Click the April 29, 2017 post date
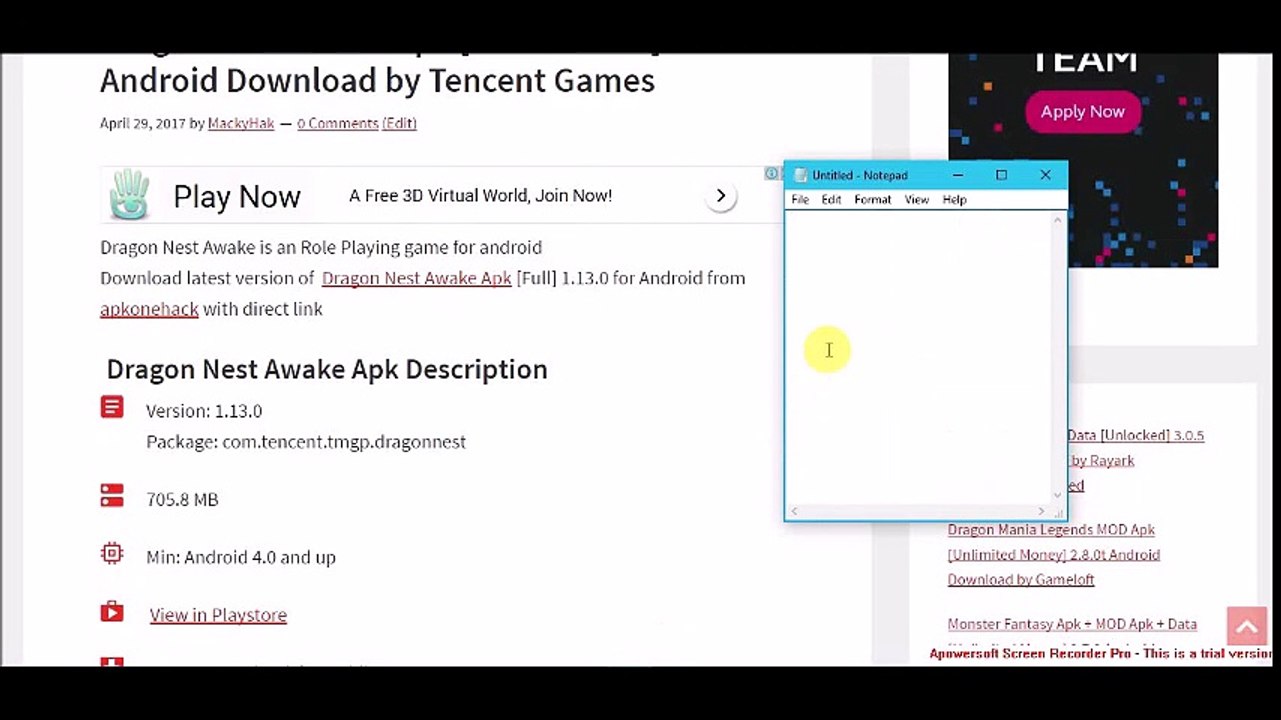1281x720 pixels. pos(143,123)
